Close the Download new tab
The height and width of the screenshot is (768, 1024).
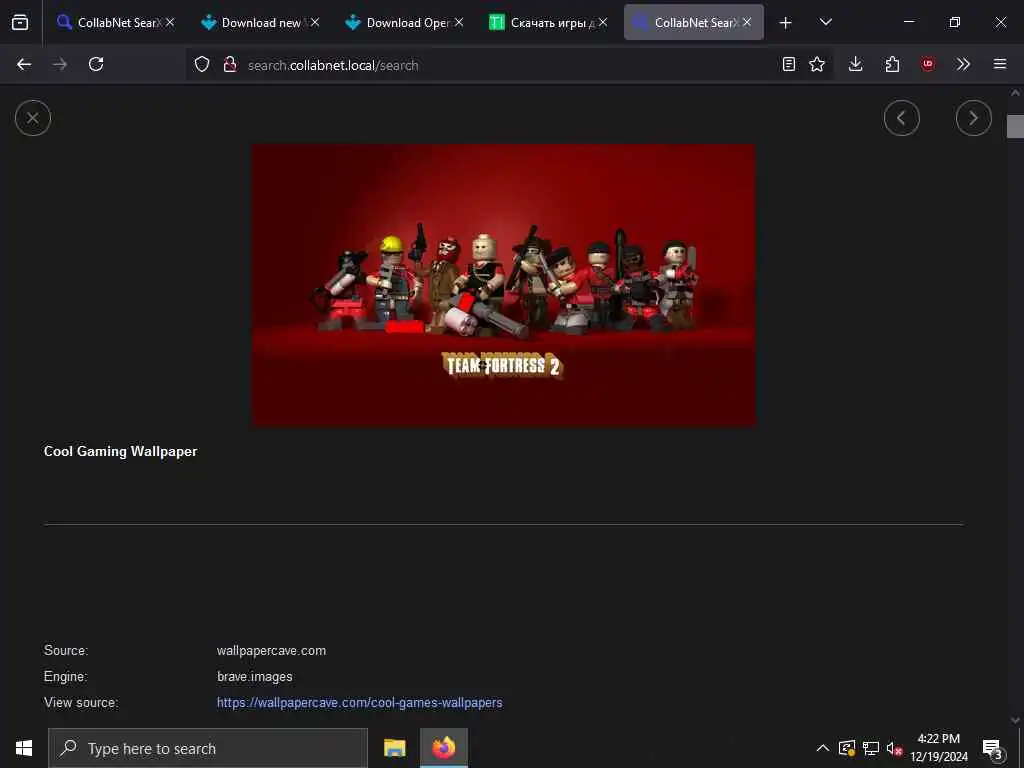(315, 22)
